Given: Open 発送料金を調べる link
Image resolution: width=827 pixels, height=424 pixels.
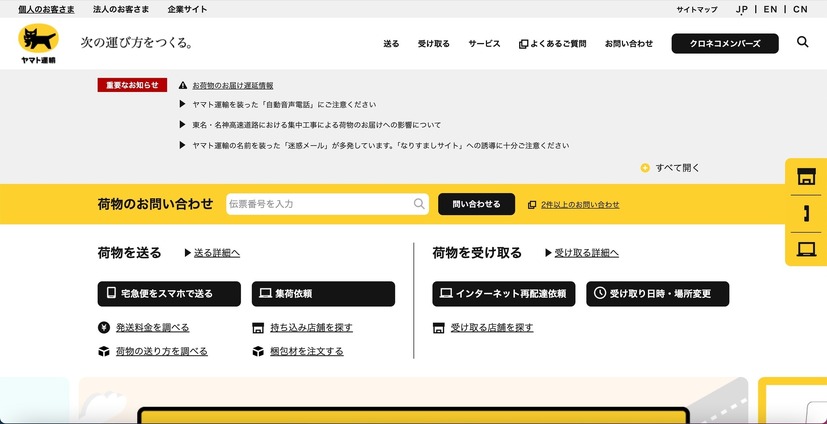Looking at the screenshot, I should pos(152,327).
